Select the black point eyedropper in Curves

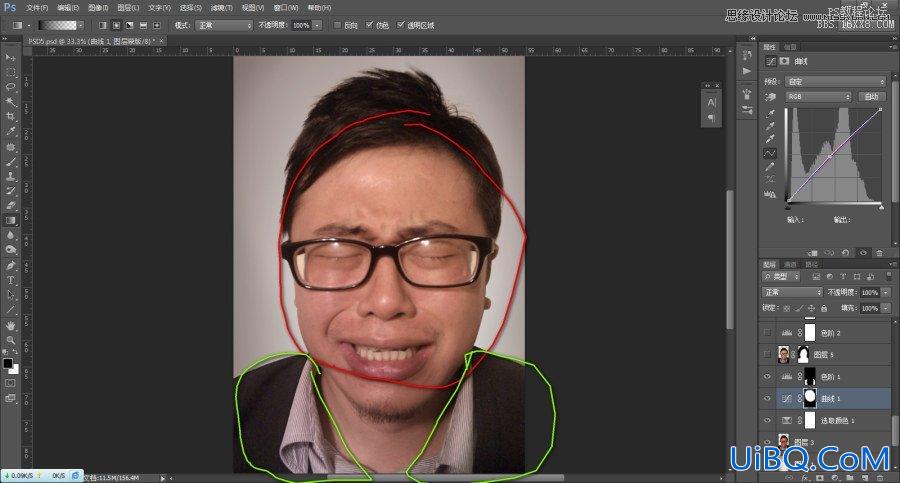[770, 113]
